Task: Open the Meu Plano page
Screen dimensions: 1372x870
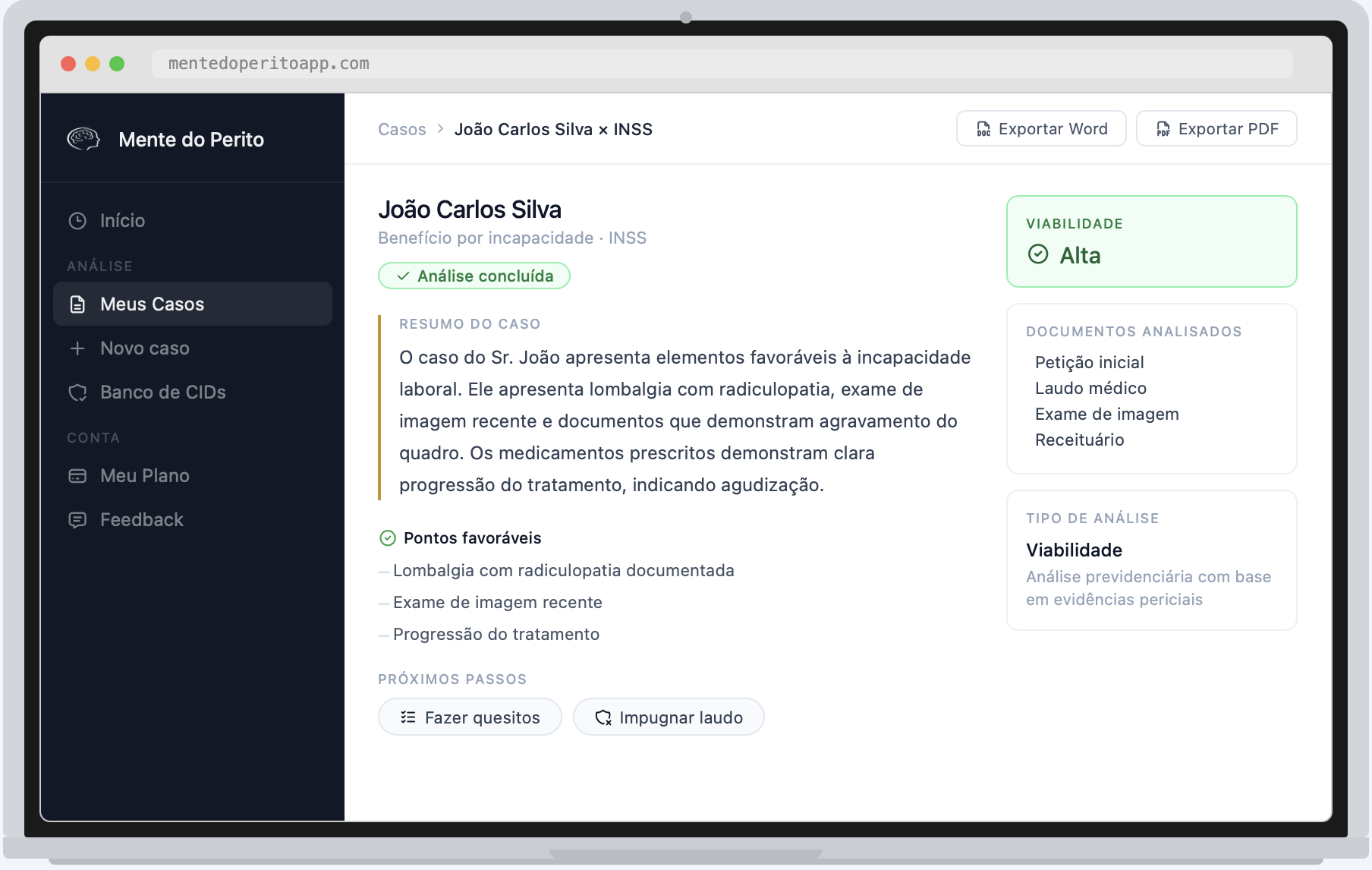Action: [x=193, y=476]
